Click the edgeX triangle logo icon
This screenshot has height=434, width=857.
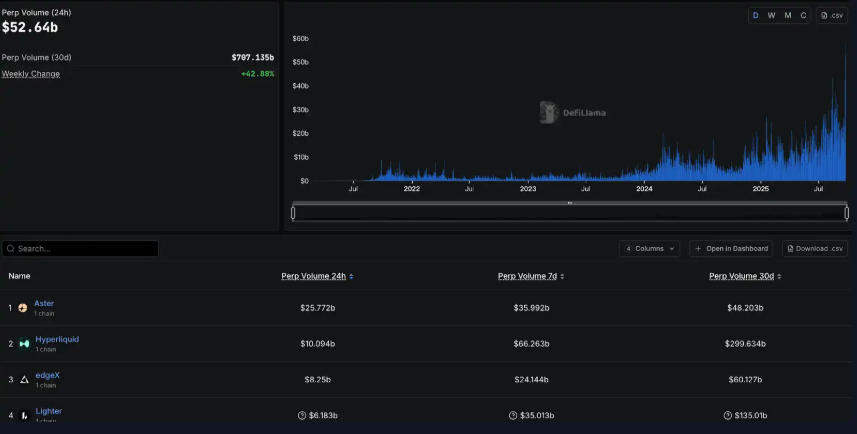[x=24, y=380]
